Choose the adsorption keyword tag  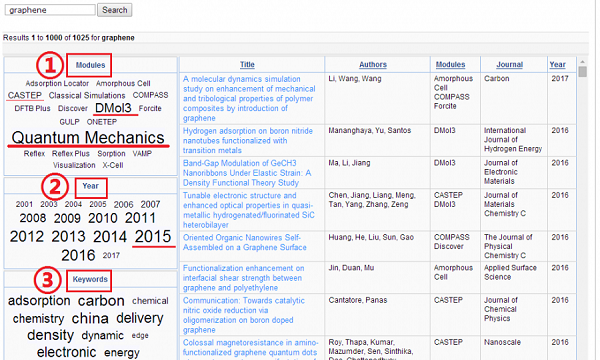tap(39, 301)
